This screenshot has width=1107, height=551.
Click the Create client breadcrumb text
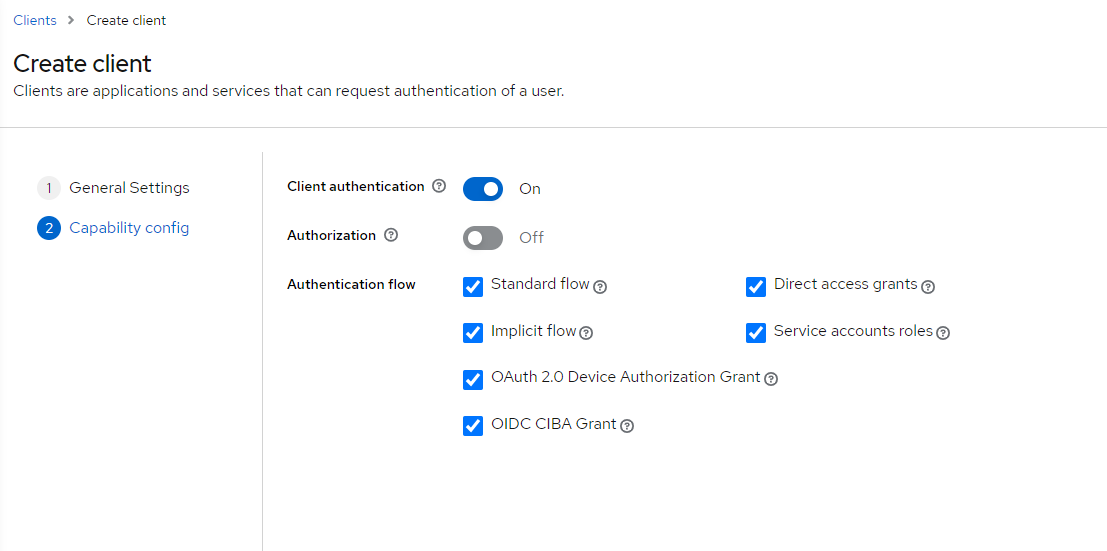pos(126,20)
